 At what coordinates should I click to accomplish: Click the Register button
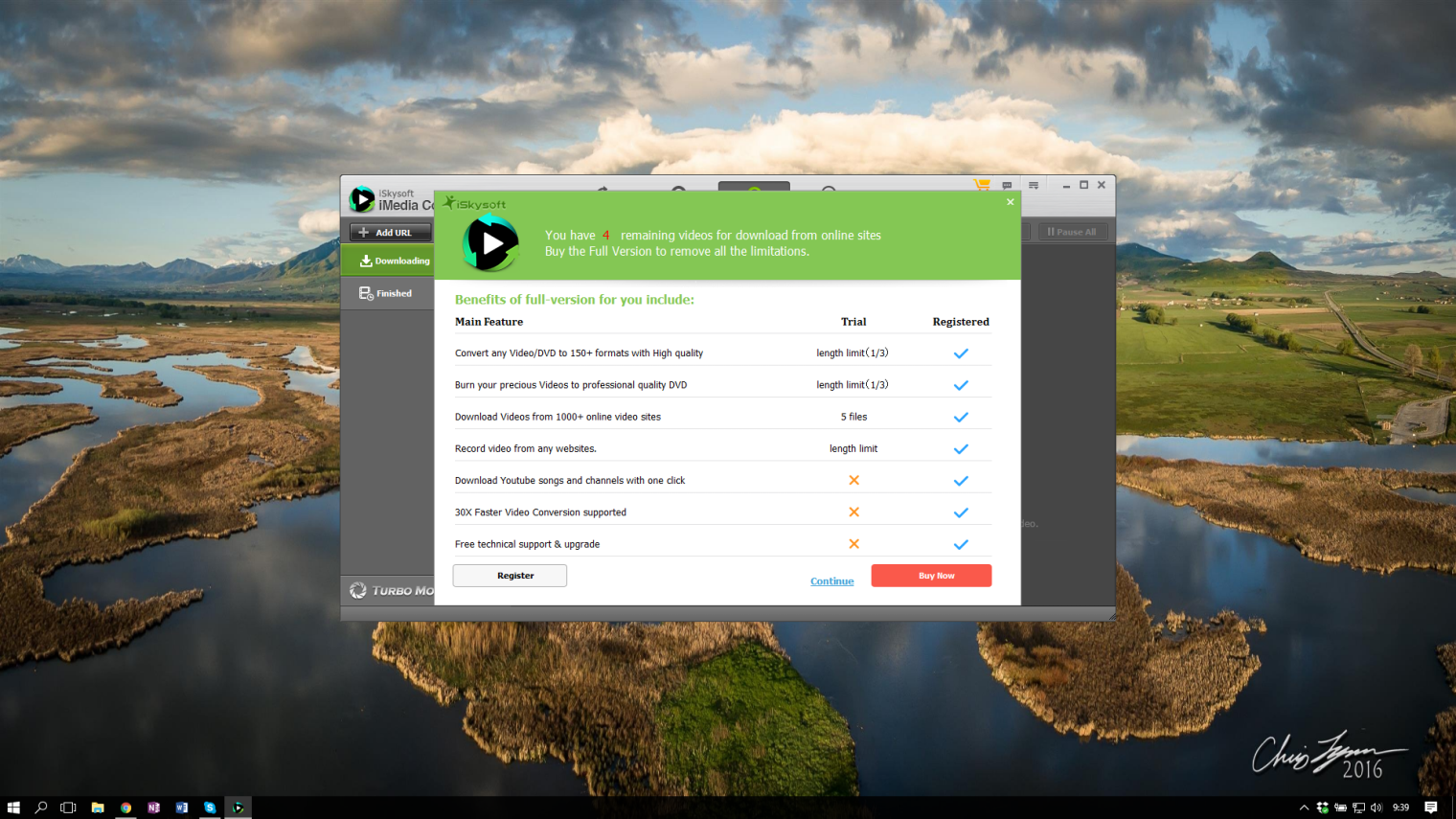point(510,576)
